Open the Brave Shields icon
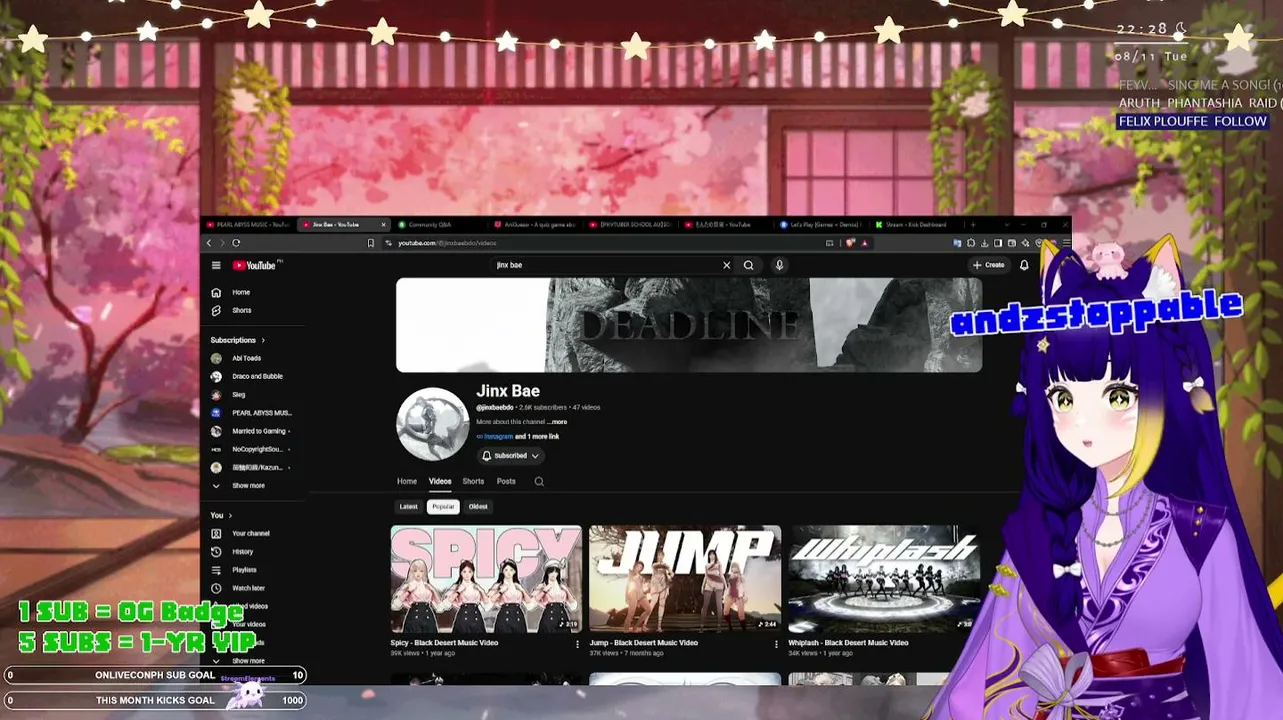 (x=851, y=243)
